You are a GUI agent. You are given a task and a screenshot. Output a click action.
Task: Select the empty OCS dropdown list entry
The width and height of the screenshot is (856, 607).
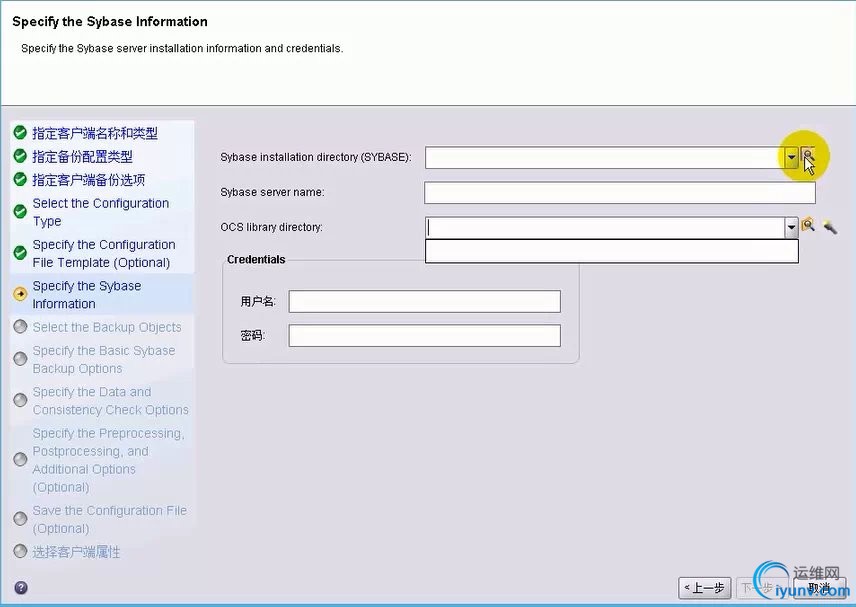611,251
